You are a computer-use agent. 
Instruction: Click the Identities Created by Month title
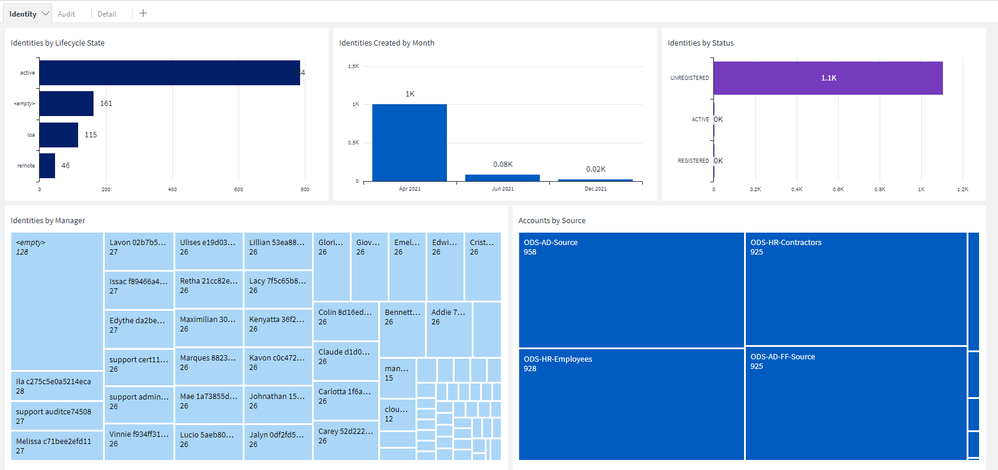[387, 43]
